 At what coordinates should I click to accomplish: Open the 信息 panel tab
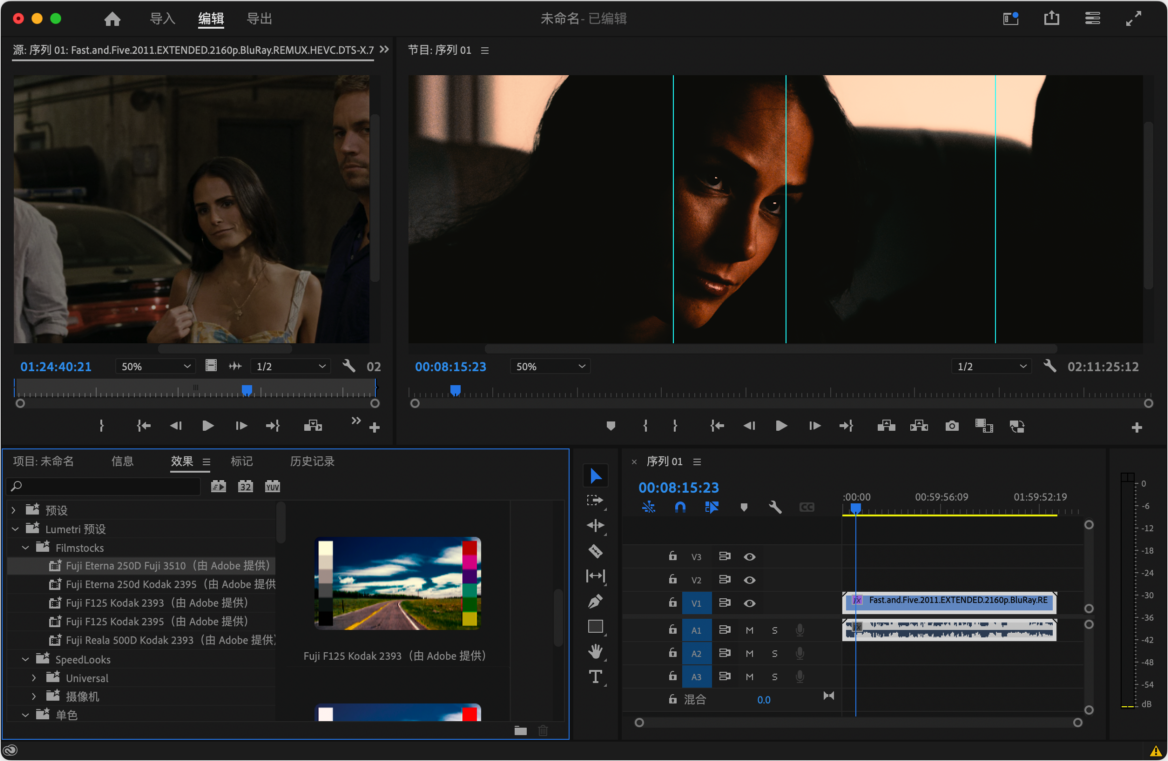(123, 461)
